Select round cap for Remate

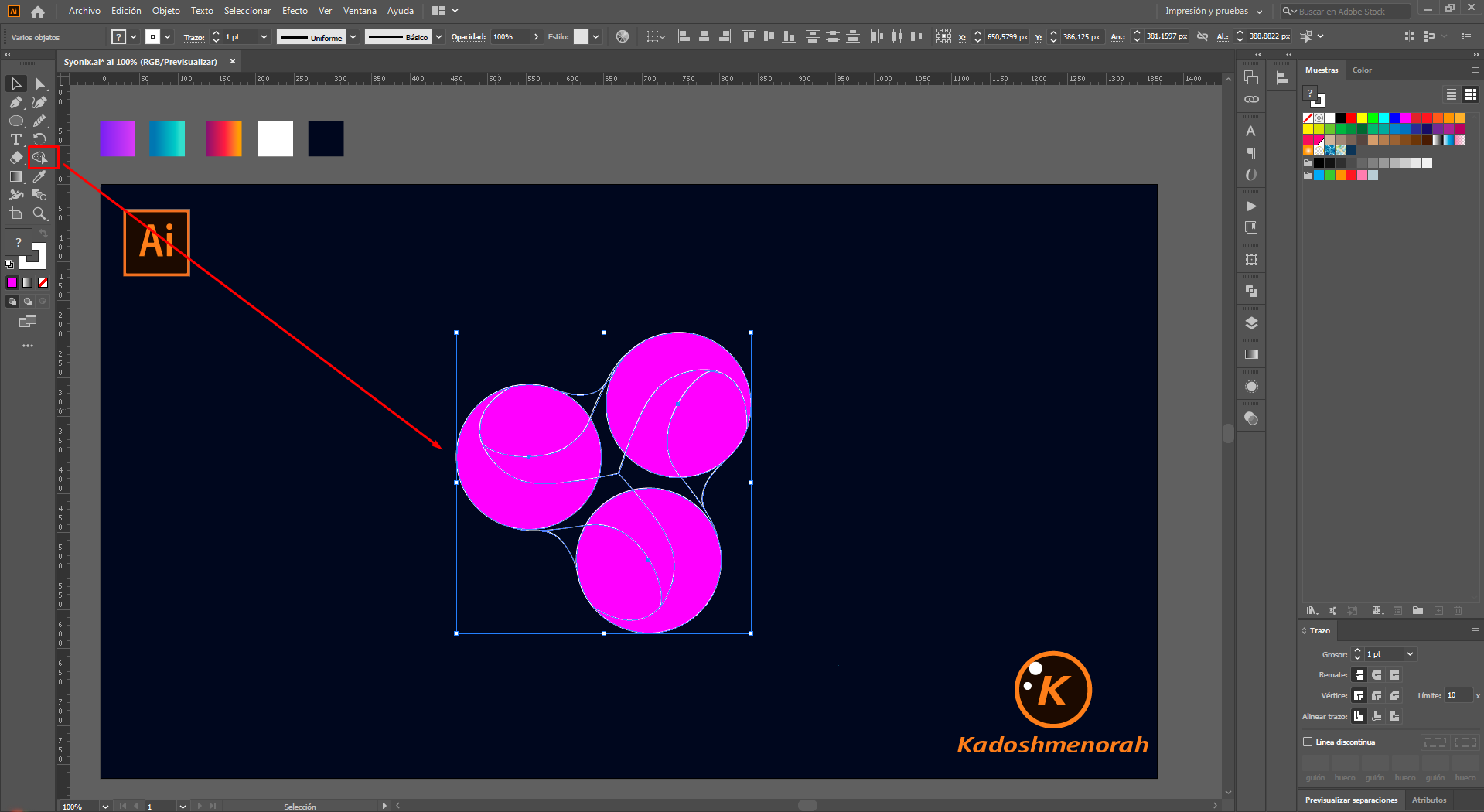pos(1377,675)
